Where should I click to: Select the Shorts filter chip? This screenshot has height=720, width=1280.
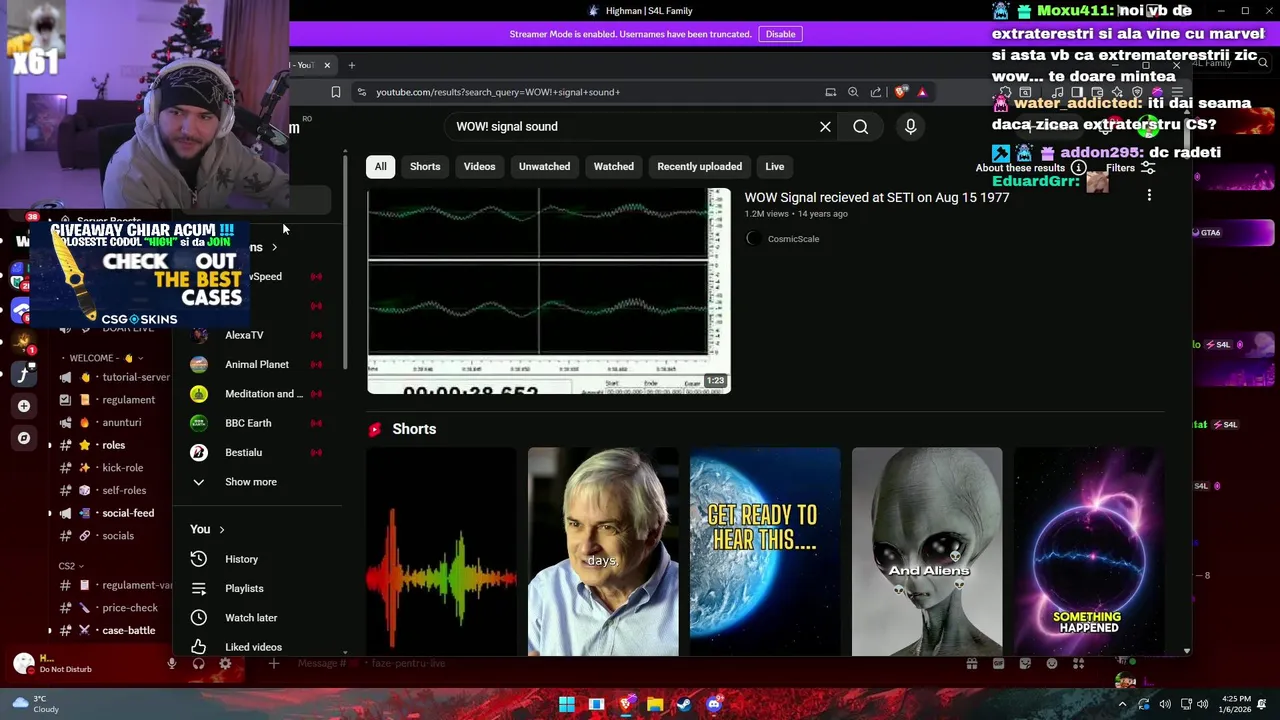tap(425, 167)
